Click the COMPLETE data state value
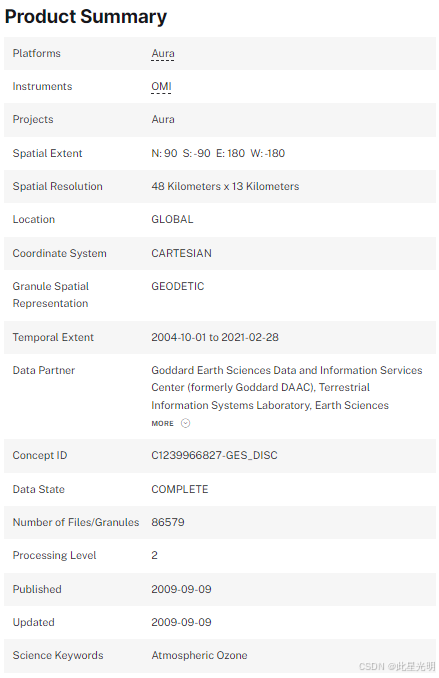This screenshot has height=678, width=439. click(180, 489)
